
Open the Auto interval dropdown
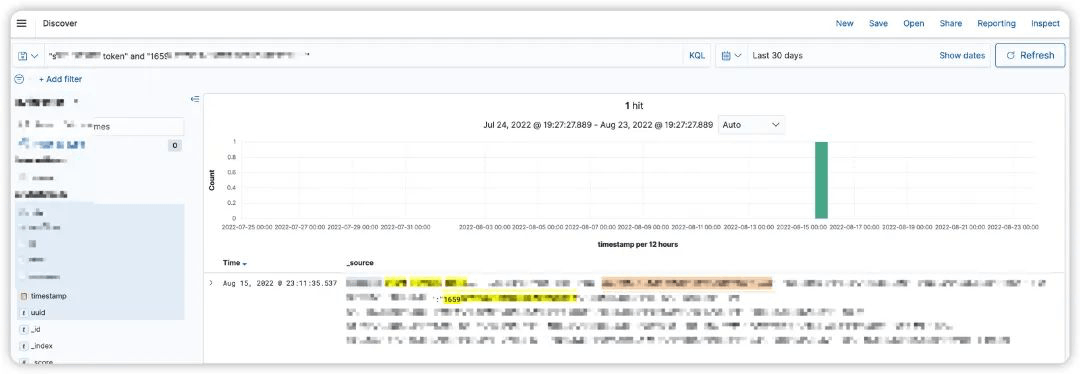pyautogui.click(x=751, y=125)
